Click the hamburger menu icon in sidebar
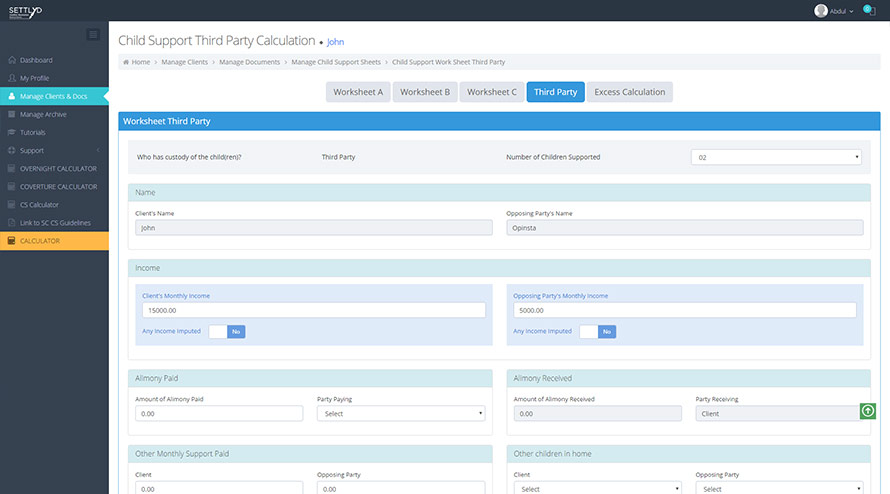The width and height of the screenshot is (890, 494). click(93, 35)
